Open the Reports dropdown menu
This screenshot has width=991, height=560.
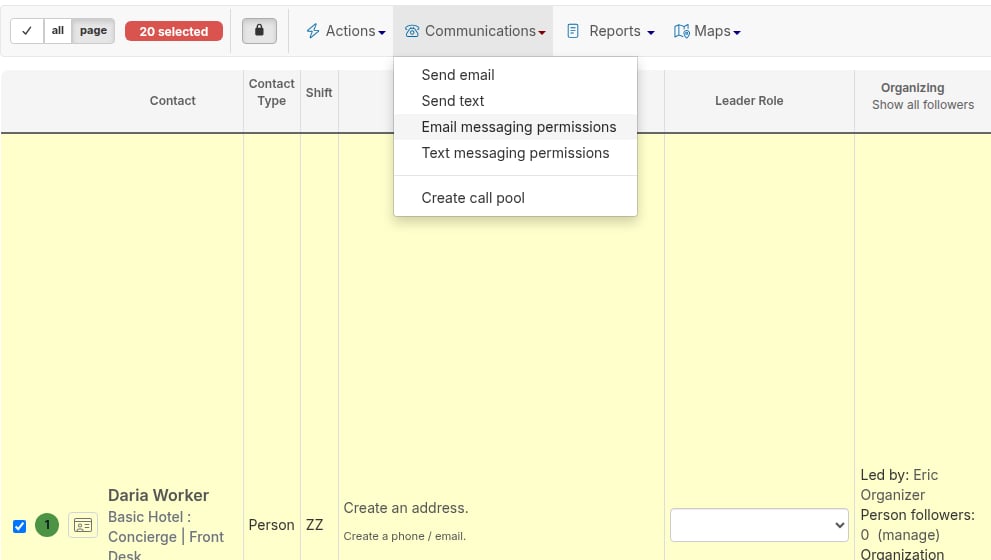point(611,31)
